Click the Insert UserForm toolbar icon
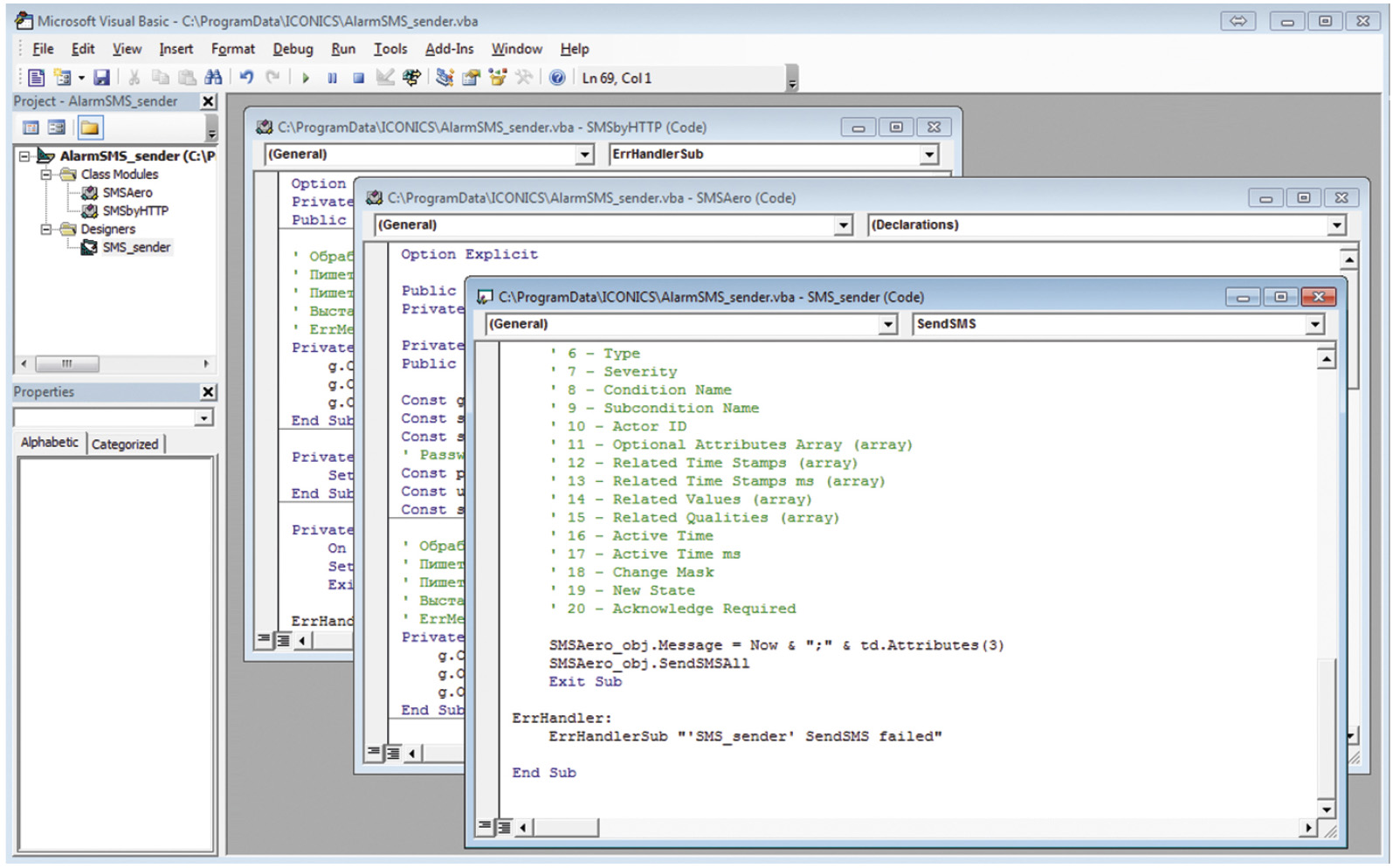1393x868 pixels. point(62,78)
